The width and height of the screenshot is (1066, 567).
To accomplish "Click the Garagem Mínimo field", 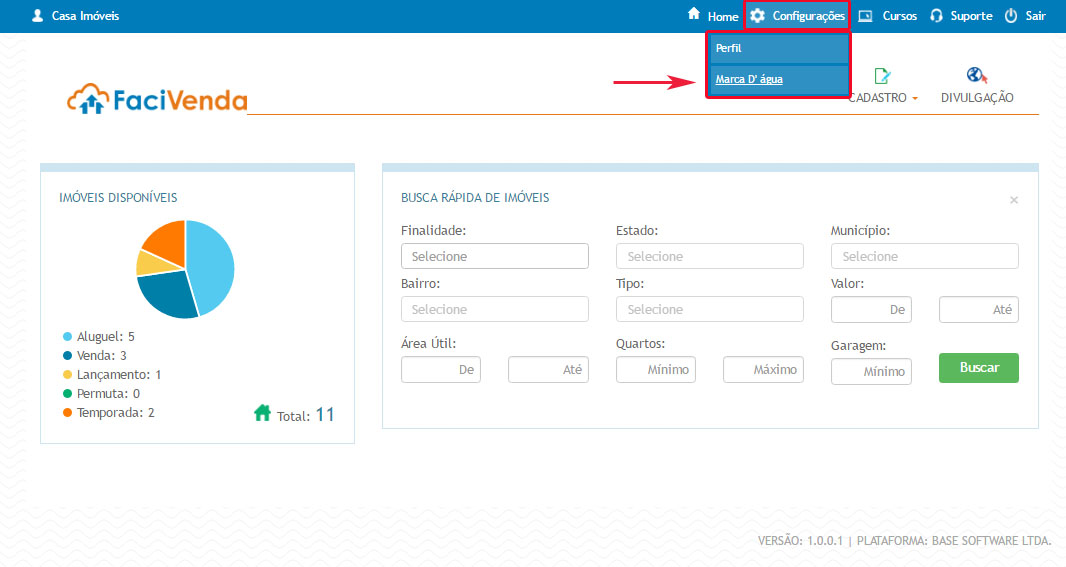I will click(x=871, y=372).
